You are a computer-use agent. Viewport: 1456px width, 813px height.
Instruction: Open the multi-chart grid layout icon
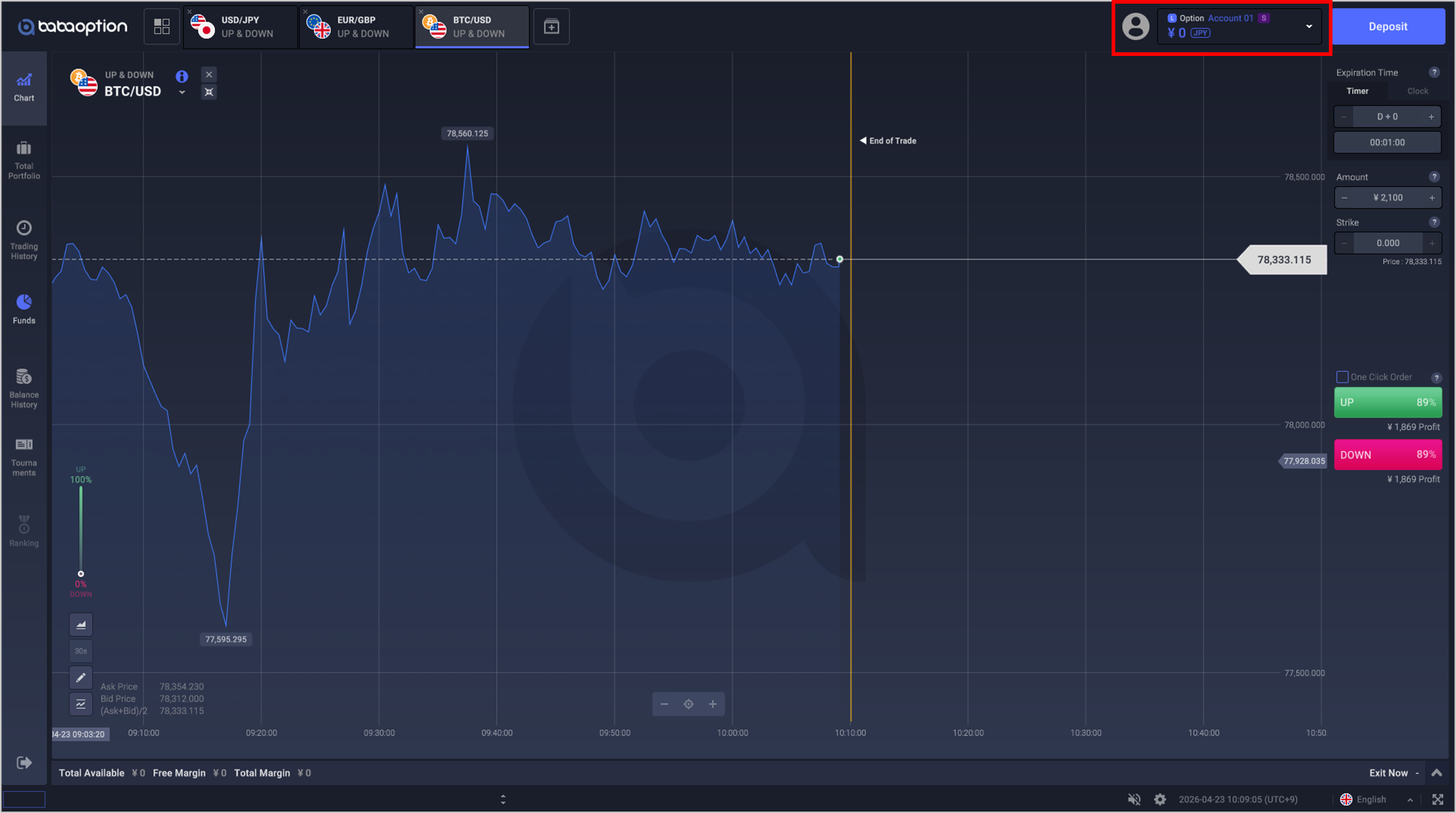coord(161,27)
